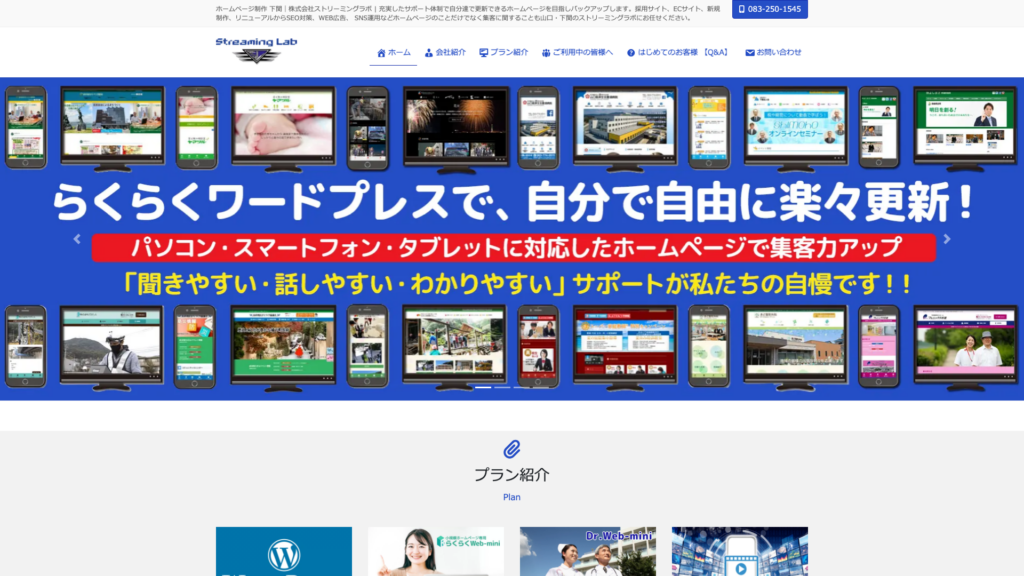Open the らくらくWeb-mini plan card
This screenshot has height=576, width=1024.
point(436,551)
